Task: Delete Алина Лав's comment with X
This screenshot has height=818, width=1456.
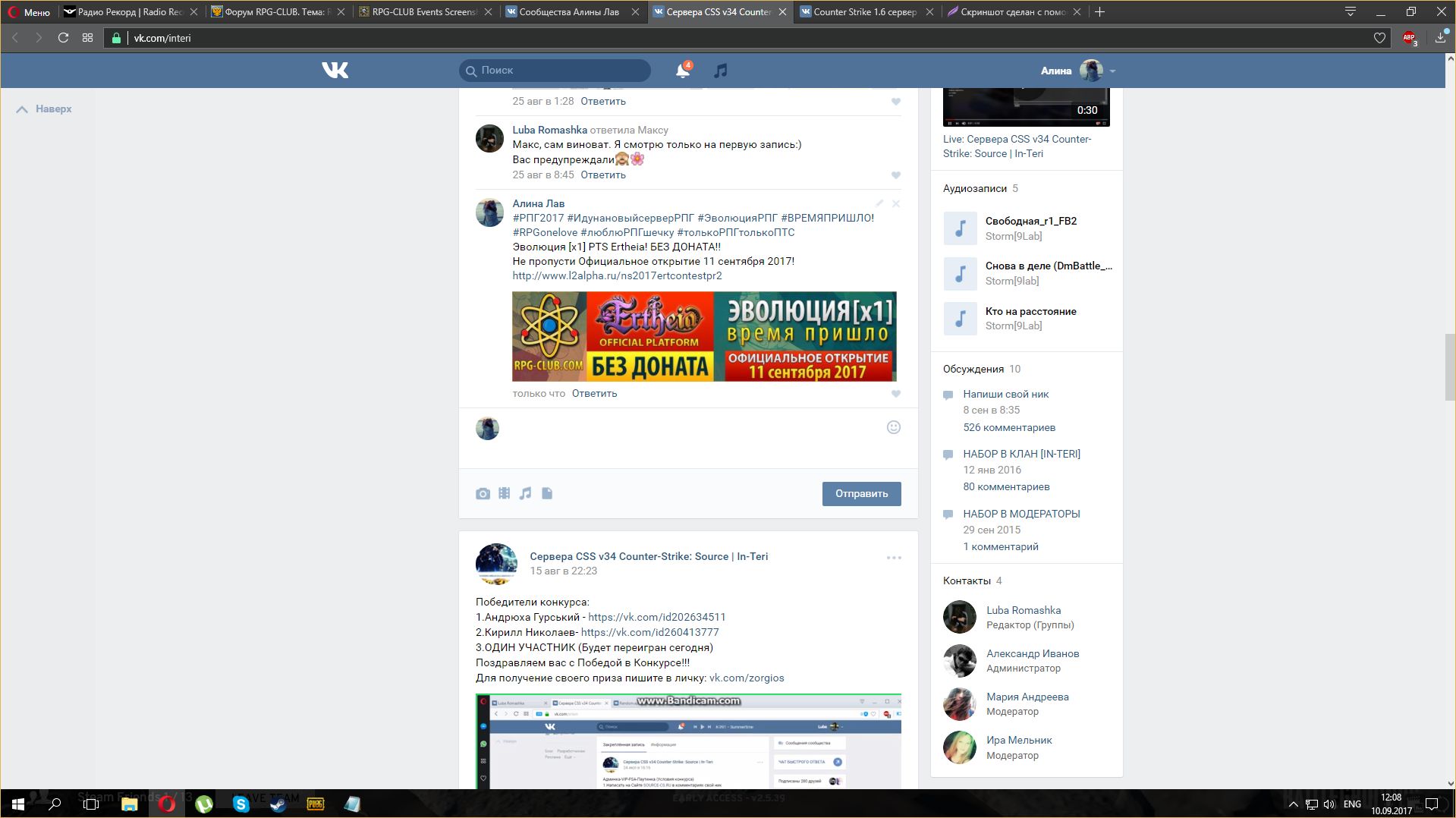Action: (896, 203)
